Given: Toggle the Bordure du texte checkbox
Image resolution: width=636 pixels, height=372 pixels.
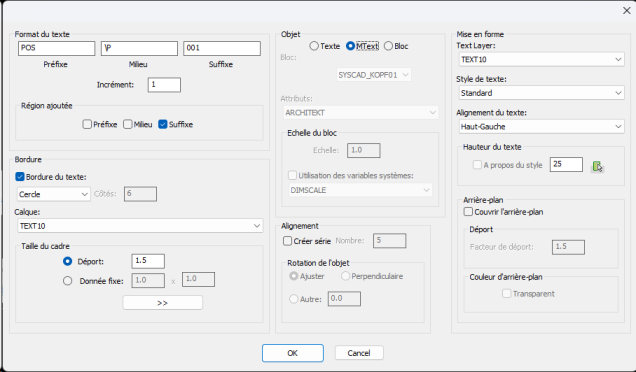Looking at the screenshot, I should [x=19, y=176].
